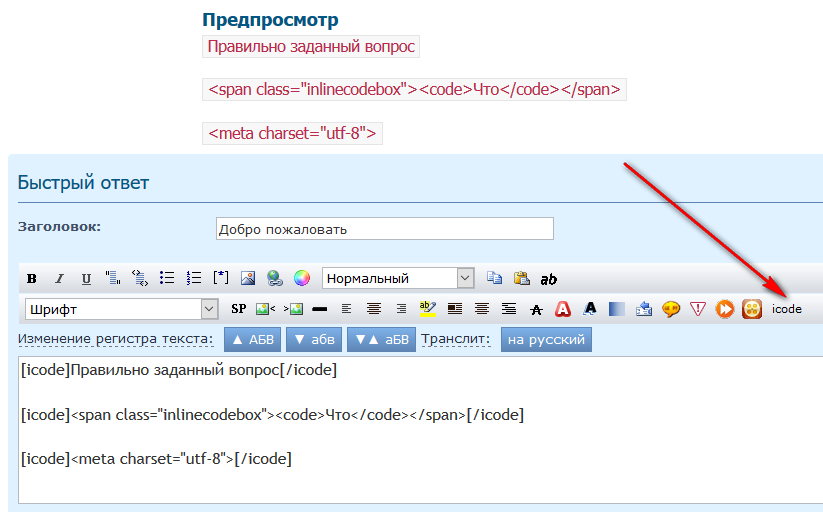Open the color wheel picker
This screenshot has width=823, height=512.
(x=302, y=278)
